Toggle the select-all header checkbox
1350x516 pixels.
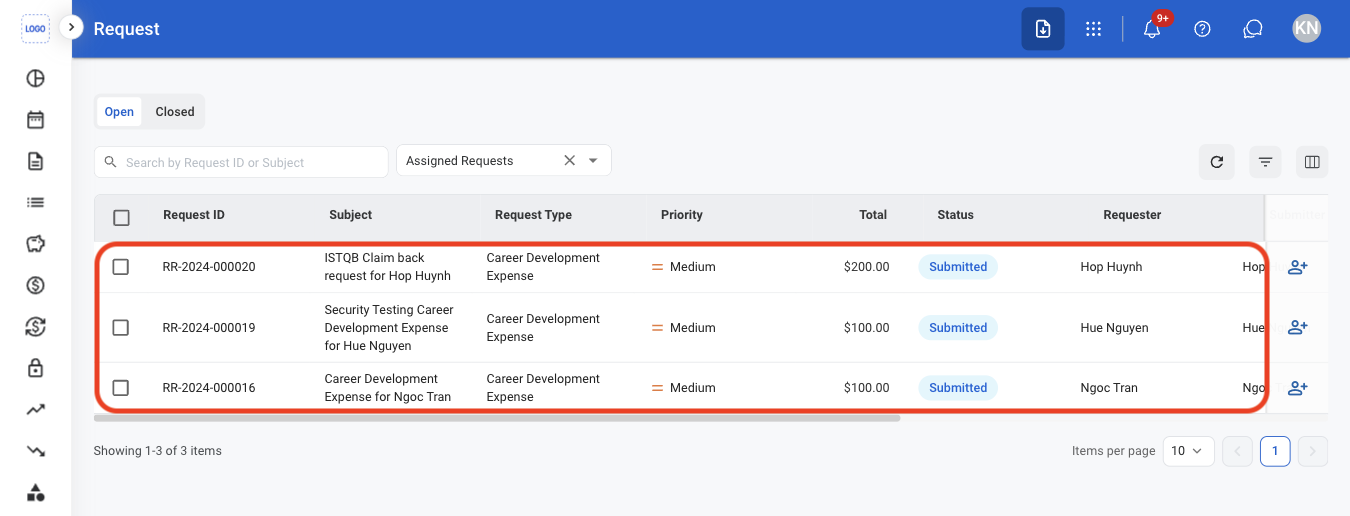tap(121, 217)
